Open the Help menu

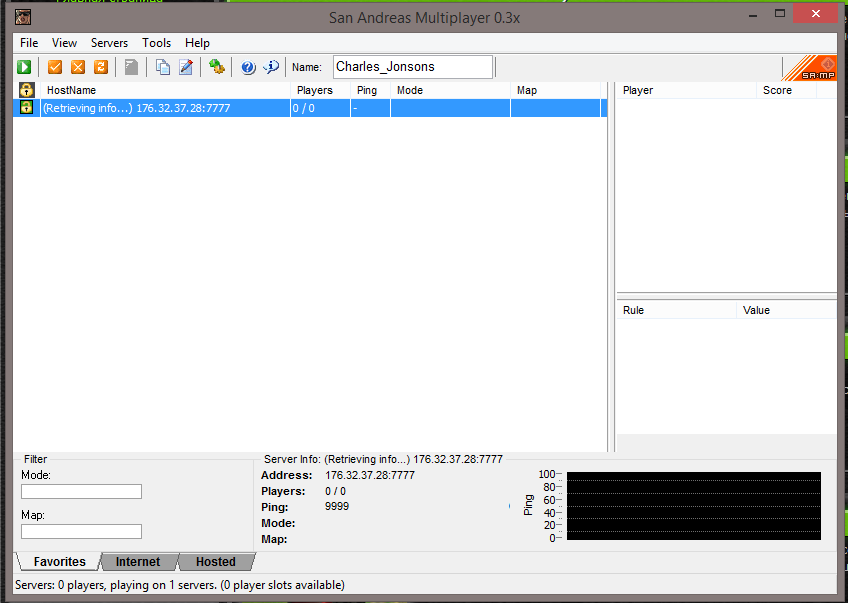click(x=197, y=43)
